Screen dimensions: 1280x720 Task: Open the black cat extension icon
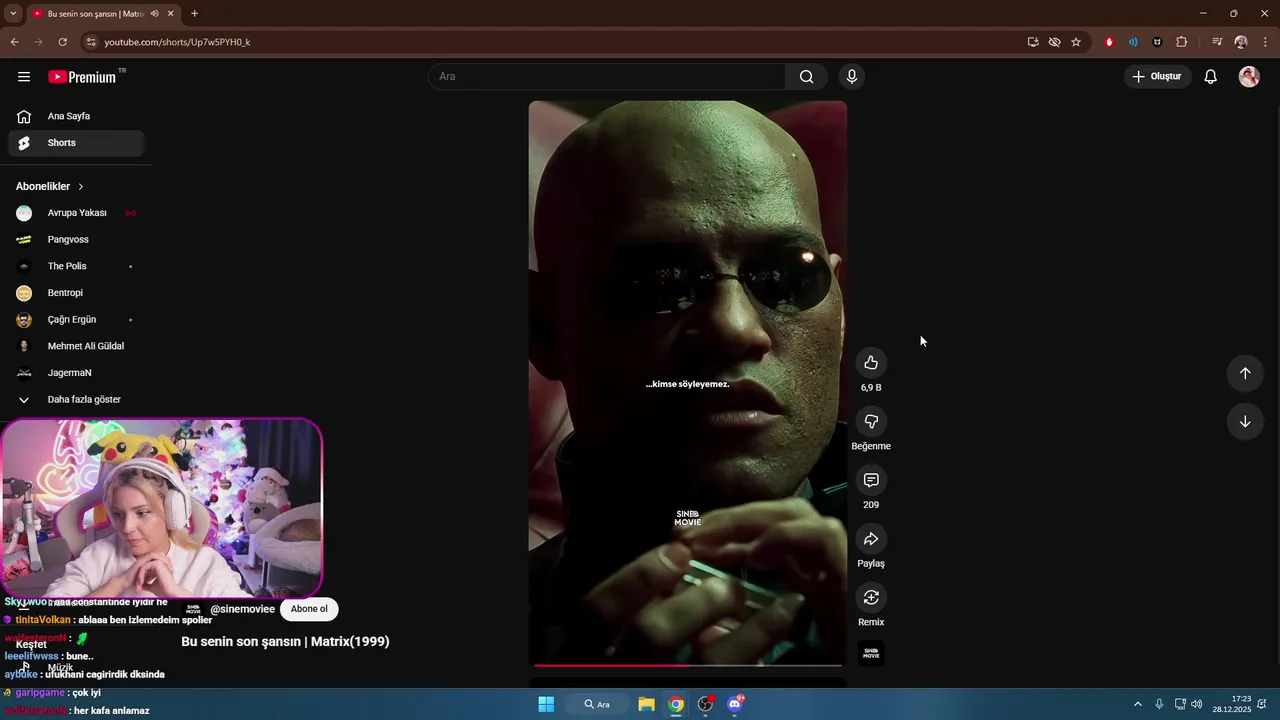click(1157, 42)
